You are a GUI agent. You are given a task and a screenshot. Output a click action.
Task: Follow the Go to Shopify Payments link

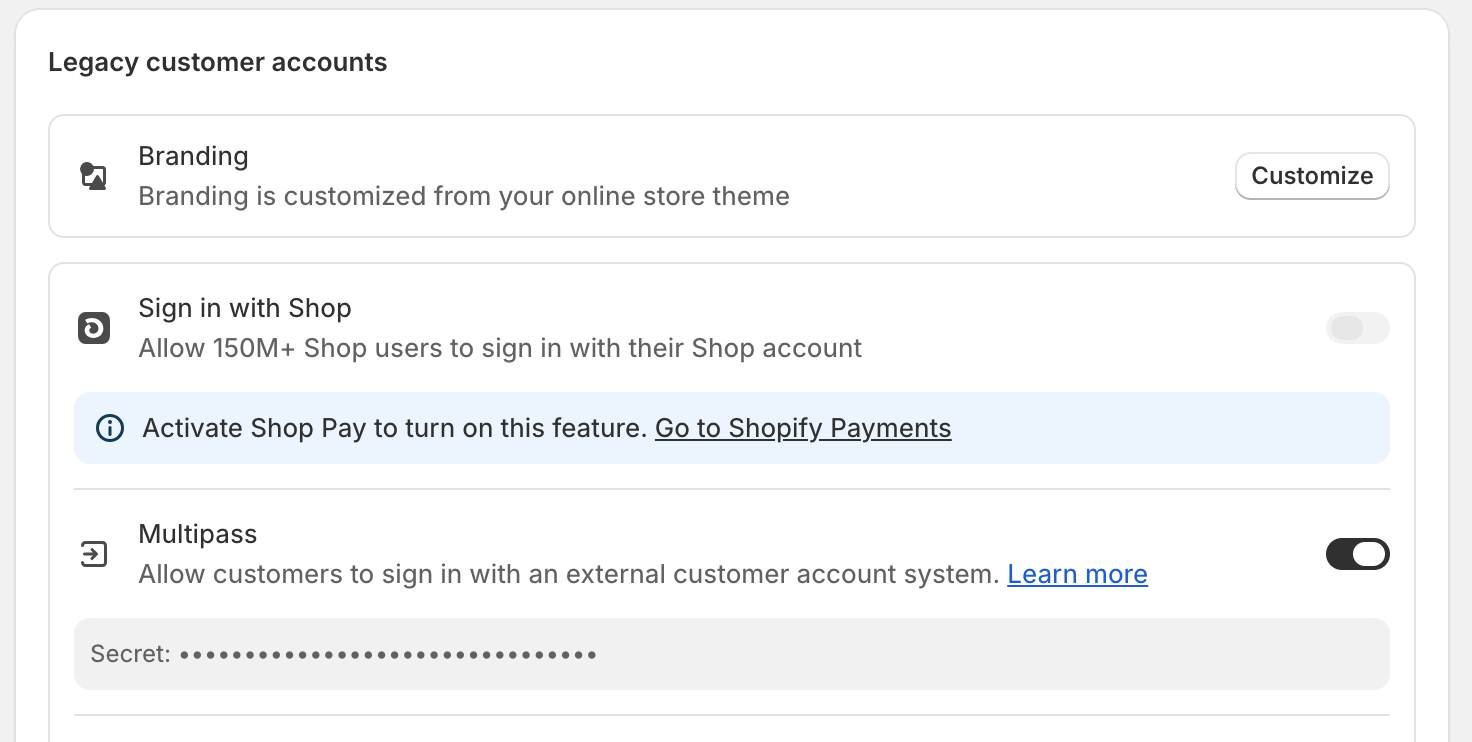tap(803, 428)
